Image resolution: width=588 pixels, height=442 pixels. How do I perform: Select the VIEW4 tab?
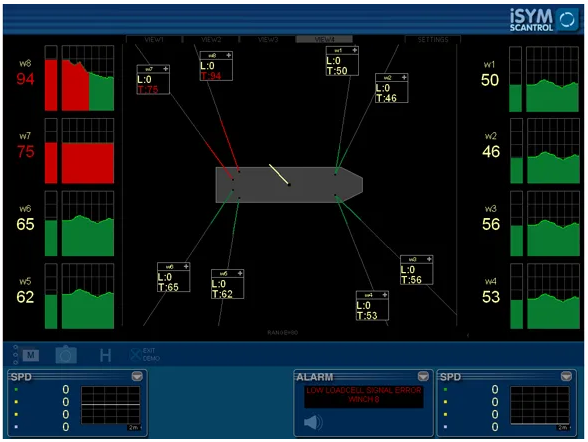point(324,39)
